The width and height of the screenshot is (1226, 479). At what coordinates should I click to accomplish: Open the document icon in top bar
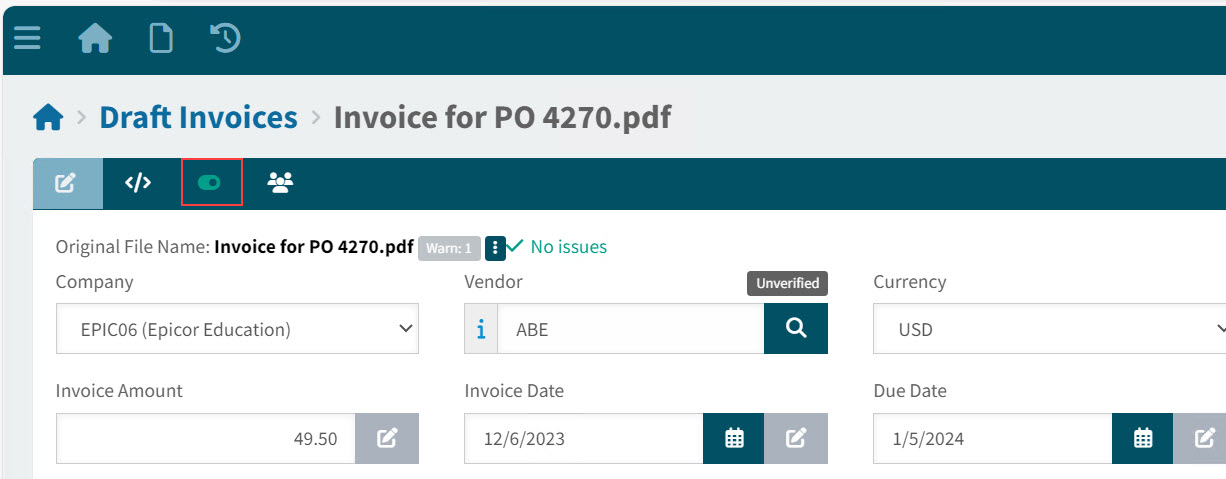[160, 39]
